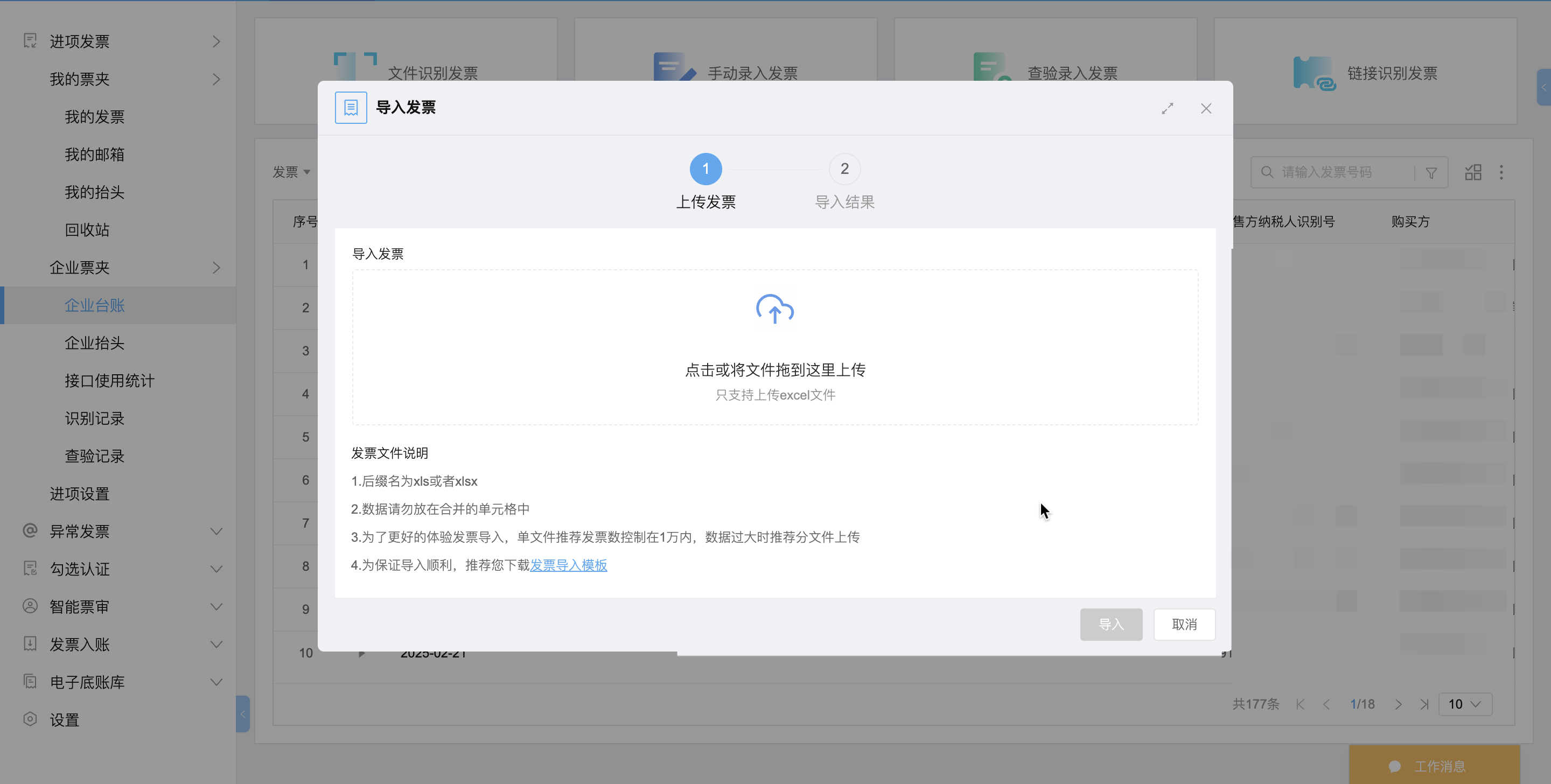1551x784 pixels.
Task: Open 企业抬头 in sidebar
Action: click(x=95, y=343)
